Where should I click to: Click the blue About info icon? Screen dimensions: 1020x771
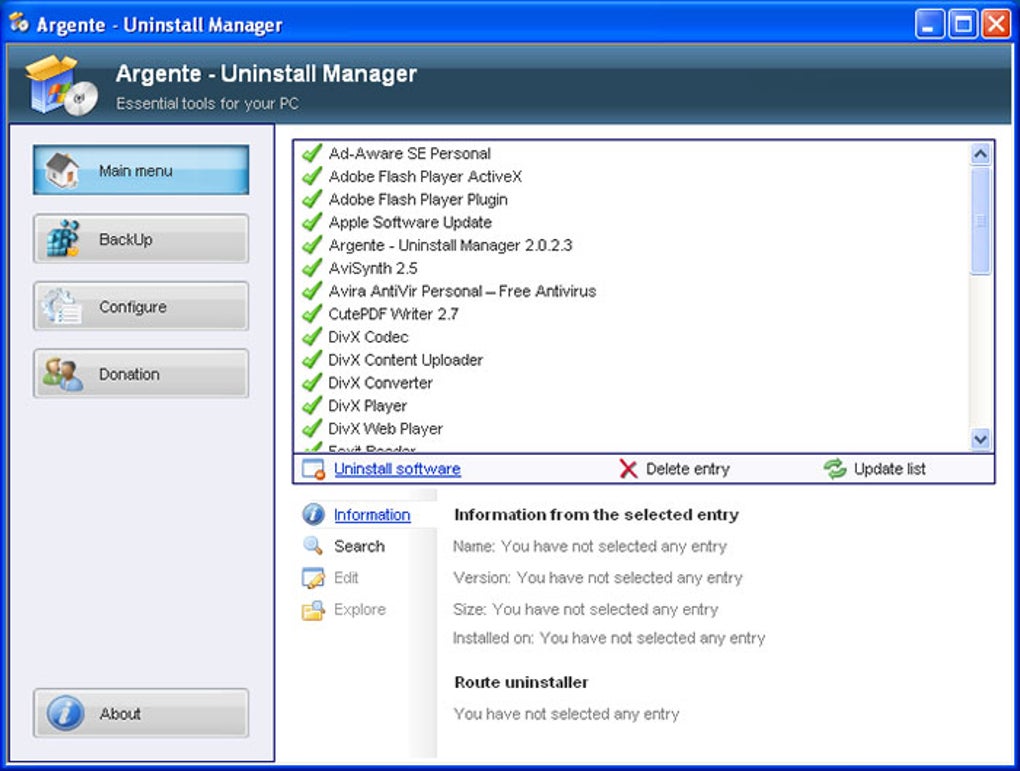click(x=65, y=713)
